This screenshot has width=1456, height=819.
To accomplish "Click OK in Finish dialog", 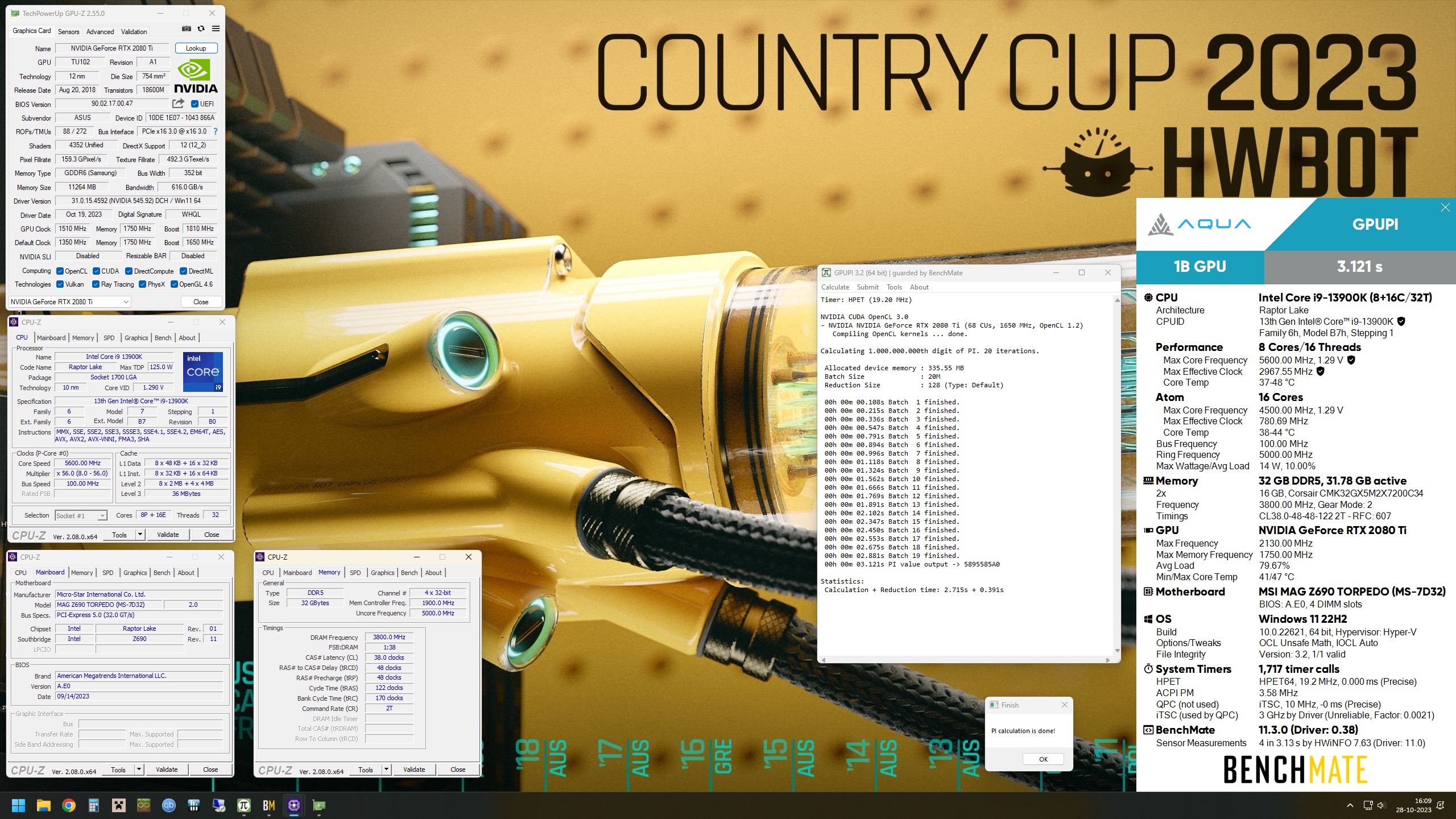I will 1043,759.
